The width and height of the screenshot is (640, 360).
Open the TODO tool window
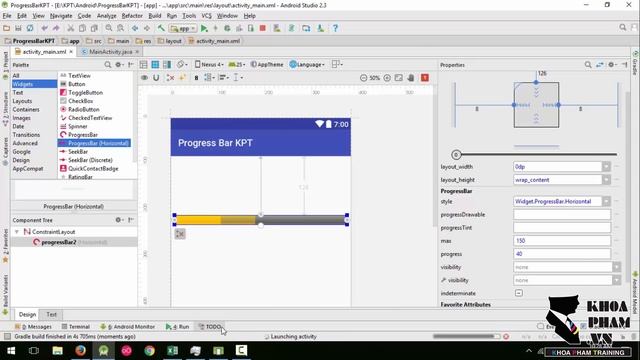click(x=210, y=327)
